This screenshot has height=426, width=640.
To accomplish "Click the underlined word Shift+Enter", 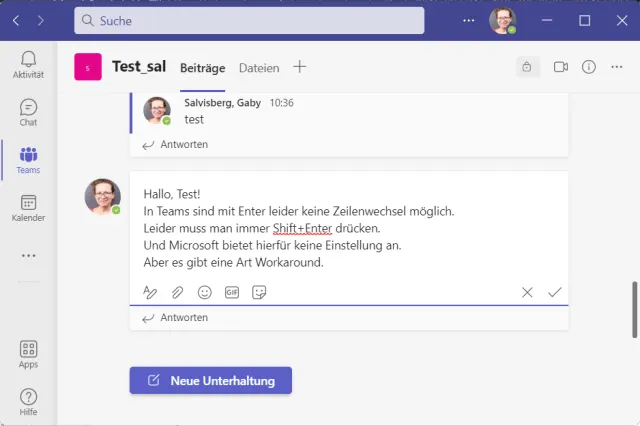I will click(x=302, y=229).
